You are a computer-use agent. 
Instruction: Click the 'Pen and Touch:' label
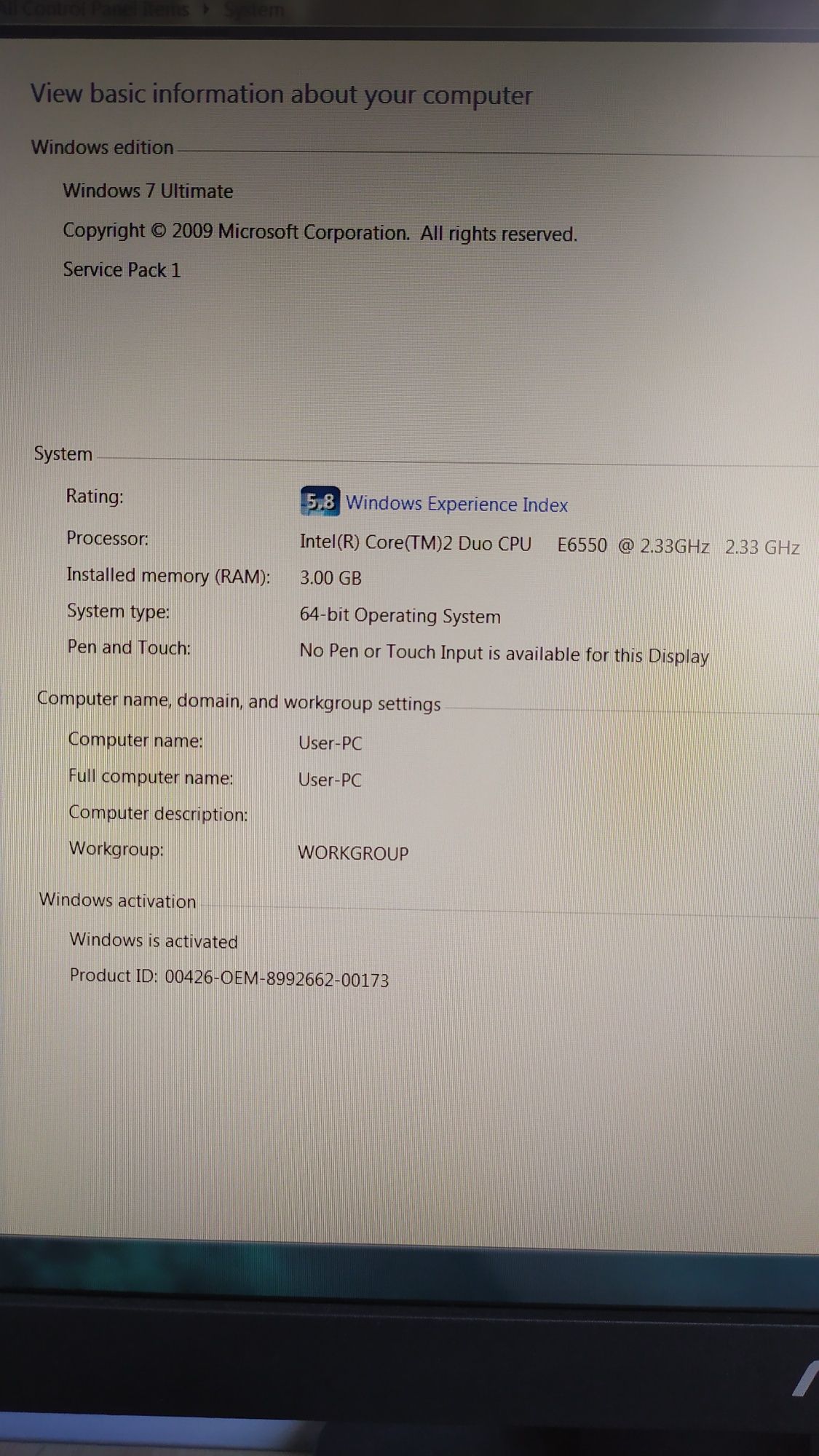coord(129,647)
